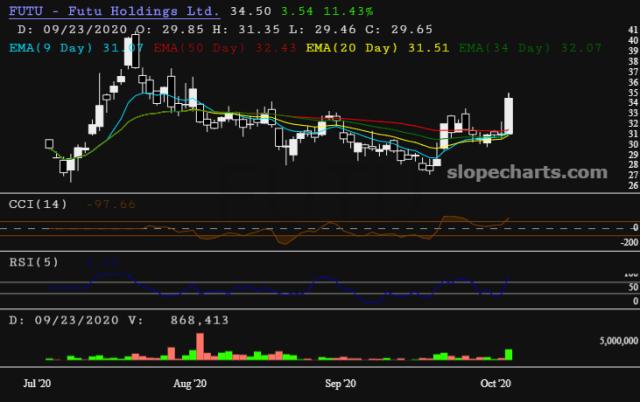Viewport: 640px width, 402px height.
Task: Click the tallest red volume bar
Action: (x=200, y=346)
